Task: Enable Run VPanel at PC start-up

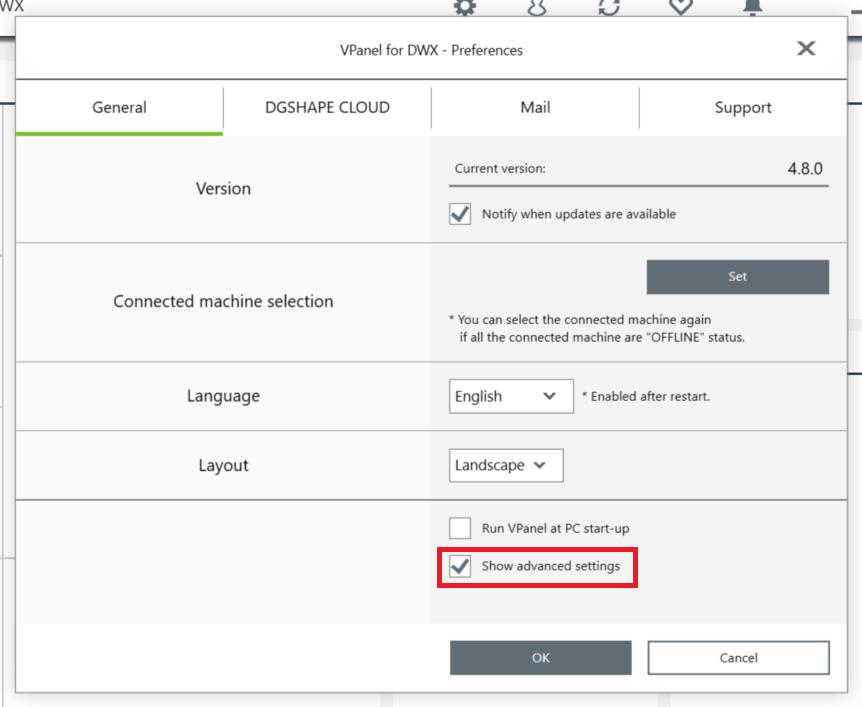Action: 460,528
